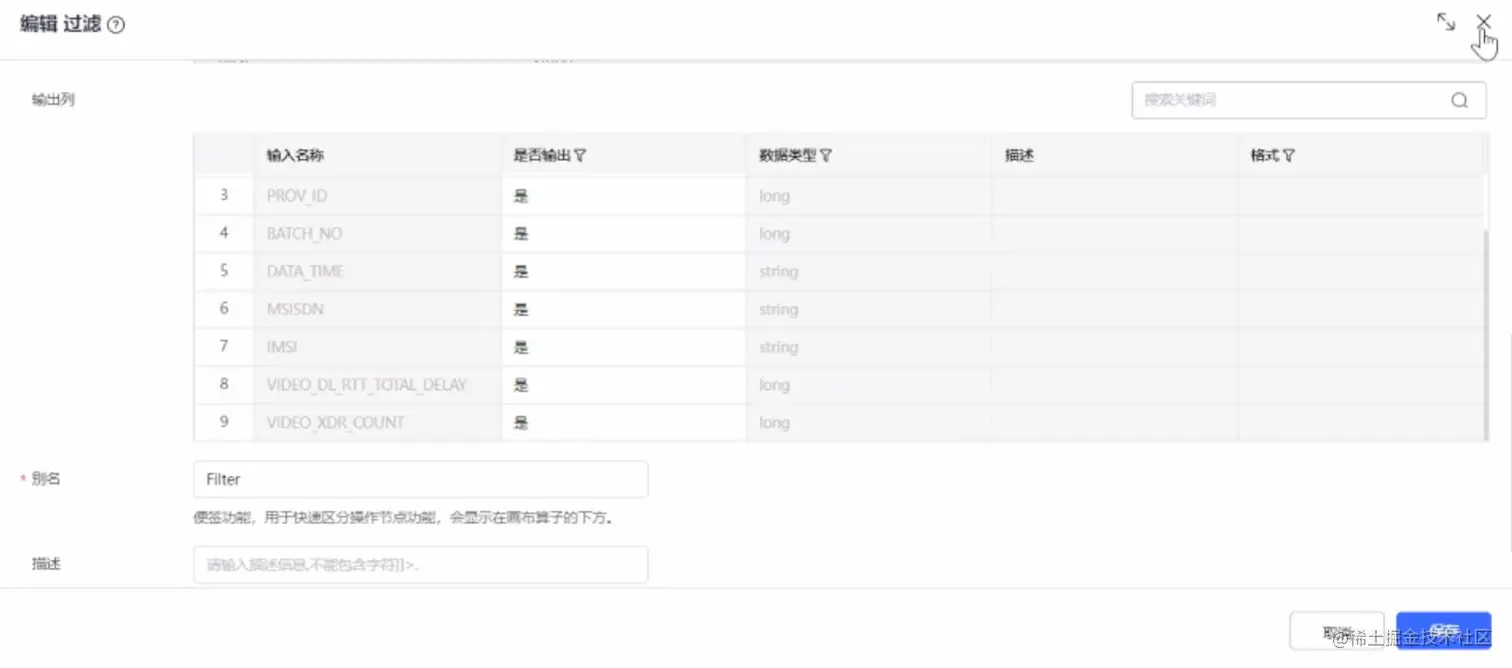This screenshot has width=1512, height=668.
Task: Click the blue 保存 save button
Action: [x=1444, y=631]
